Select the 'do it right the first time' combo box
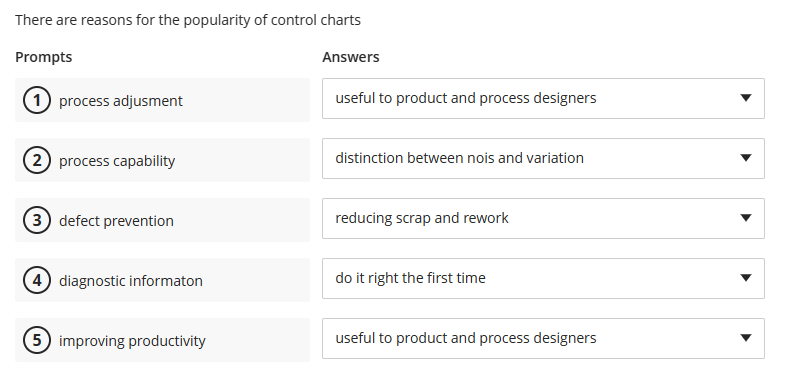Viewport: 793px width, 388px height. pyautogui.click(x=543, y=278)
